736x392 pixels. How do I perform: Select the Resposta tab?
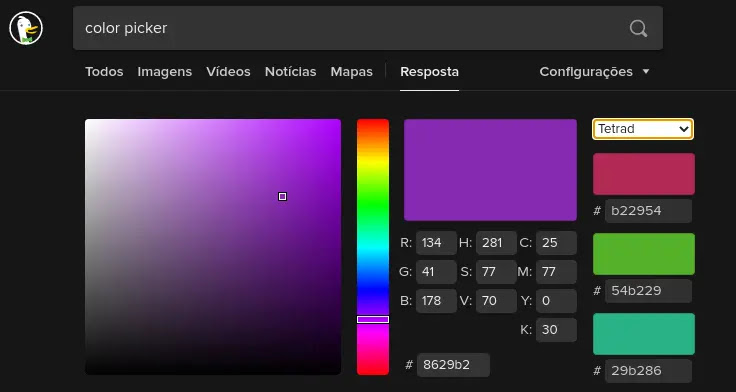(x=429, y=72)
